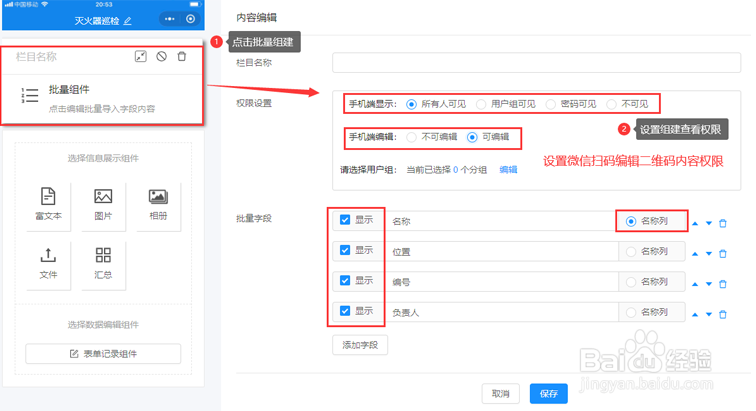
Task: Select 可编辑 for mobile editing
Action: 472,137
